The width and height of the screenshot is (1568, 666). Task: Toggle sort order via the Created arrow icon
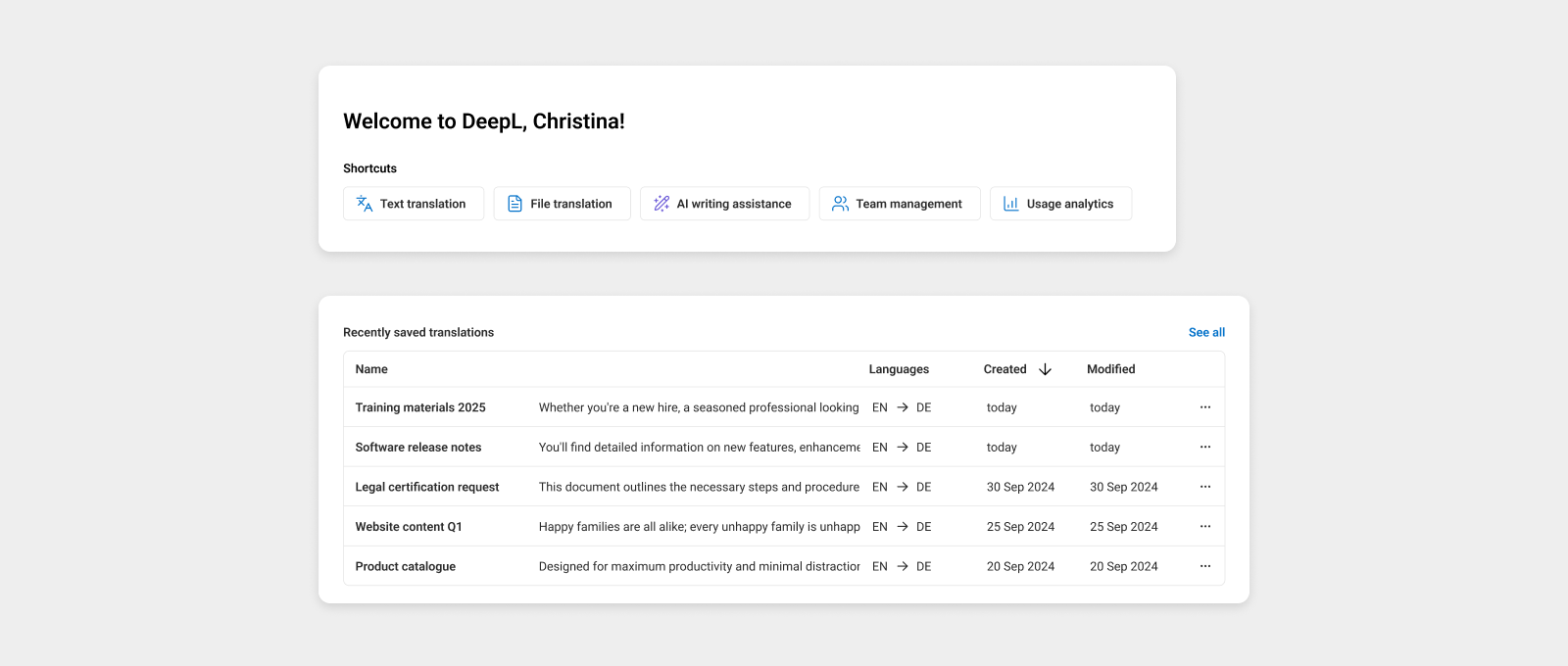point(1045,369)
